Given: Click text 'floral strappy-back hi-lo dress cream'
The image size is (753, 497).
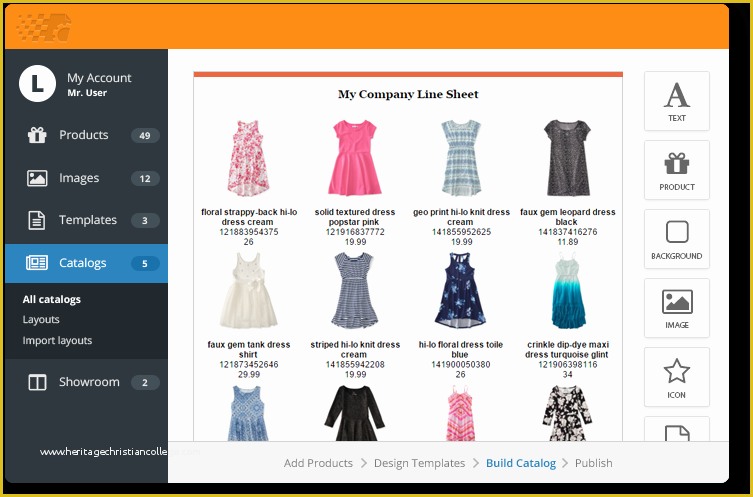Looking at the screenshot, I should (x=249, y=217).
